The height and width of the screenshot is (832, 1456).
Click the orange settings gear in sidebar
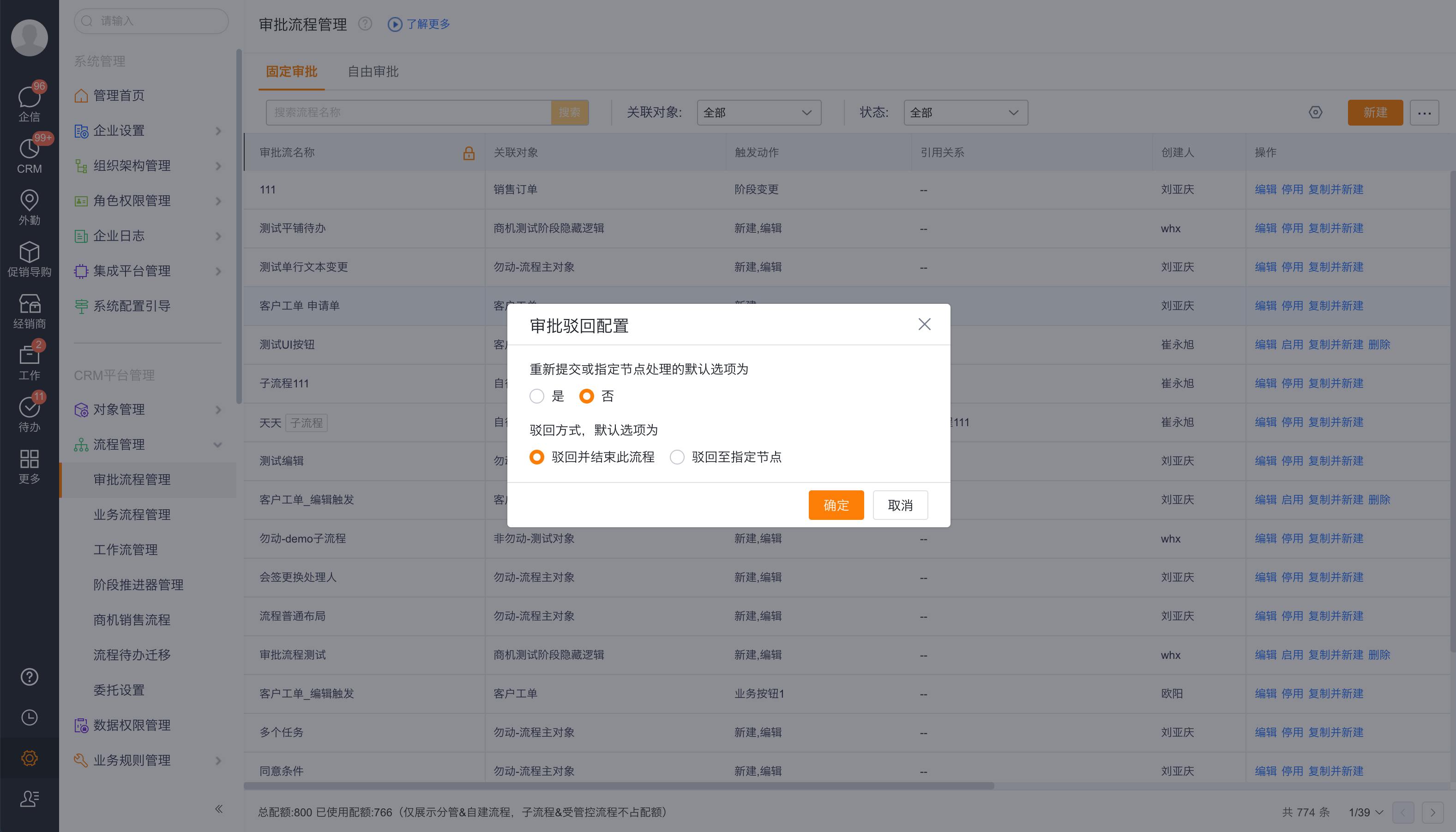(29, 758)
